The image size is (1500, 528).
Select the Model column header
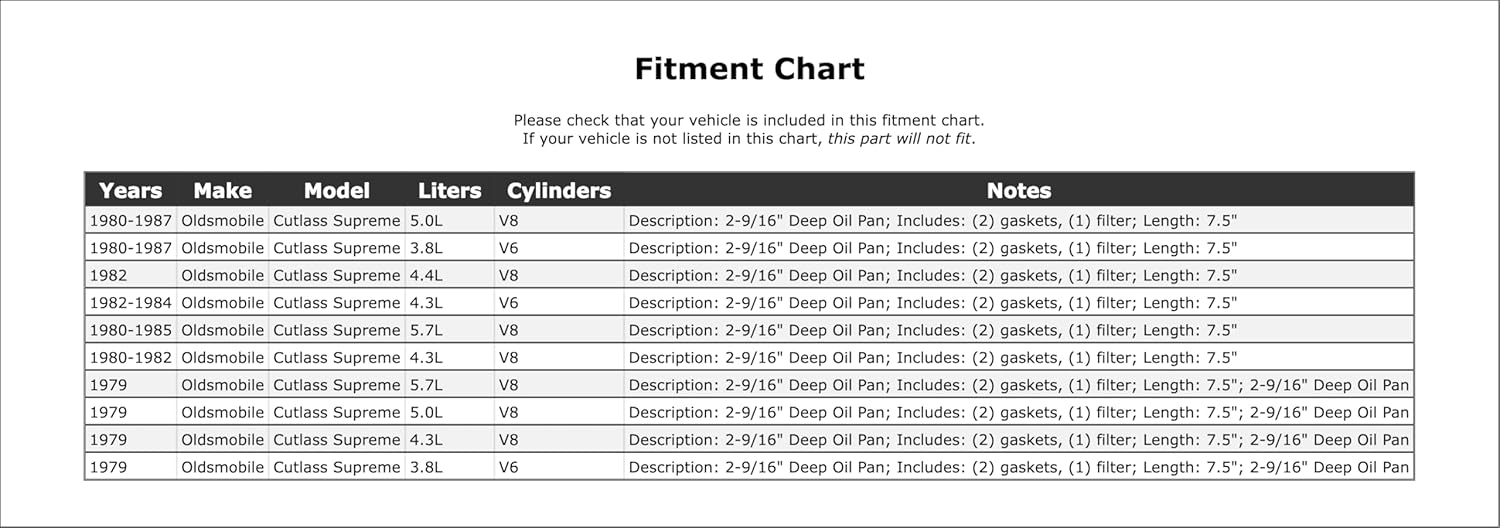[x=336, y=190]
